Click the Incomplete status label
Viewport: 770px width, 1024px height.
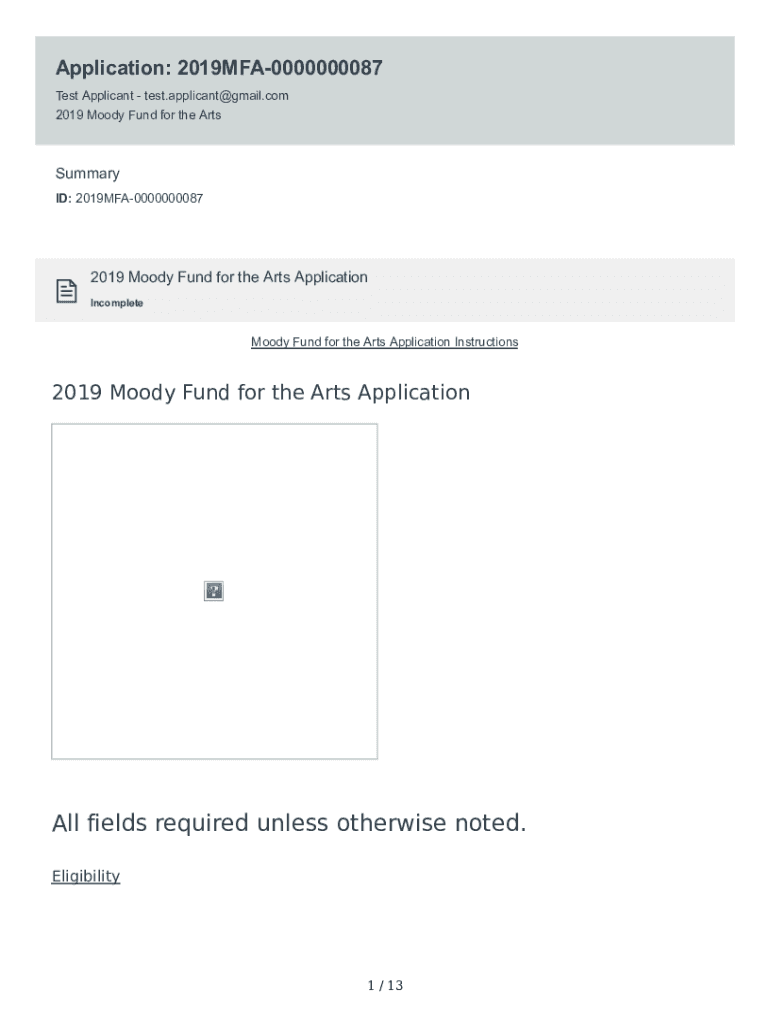pos(117,303)
